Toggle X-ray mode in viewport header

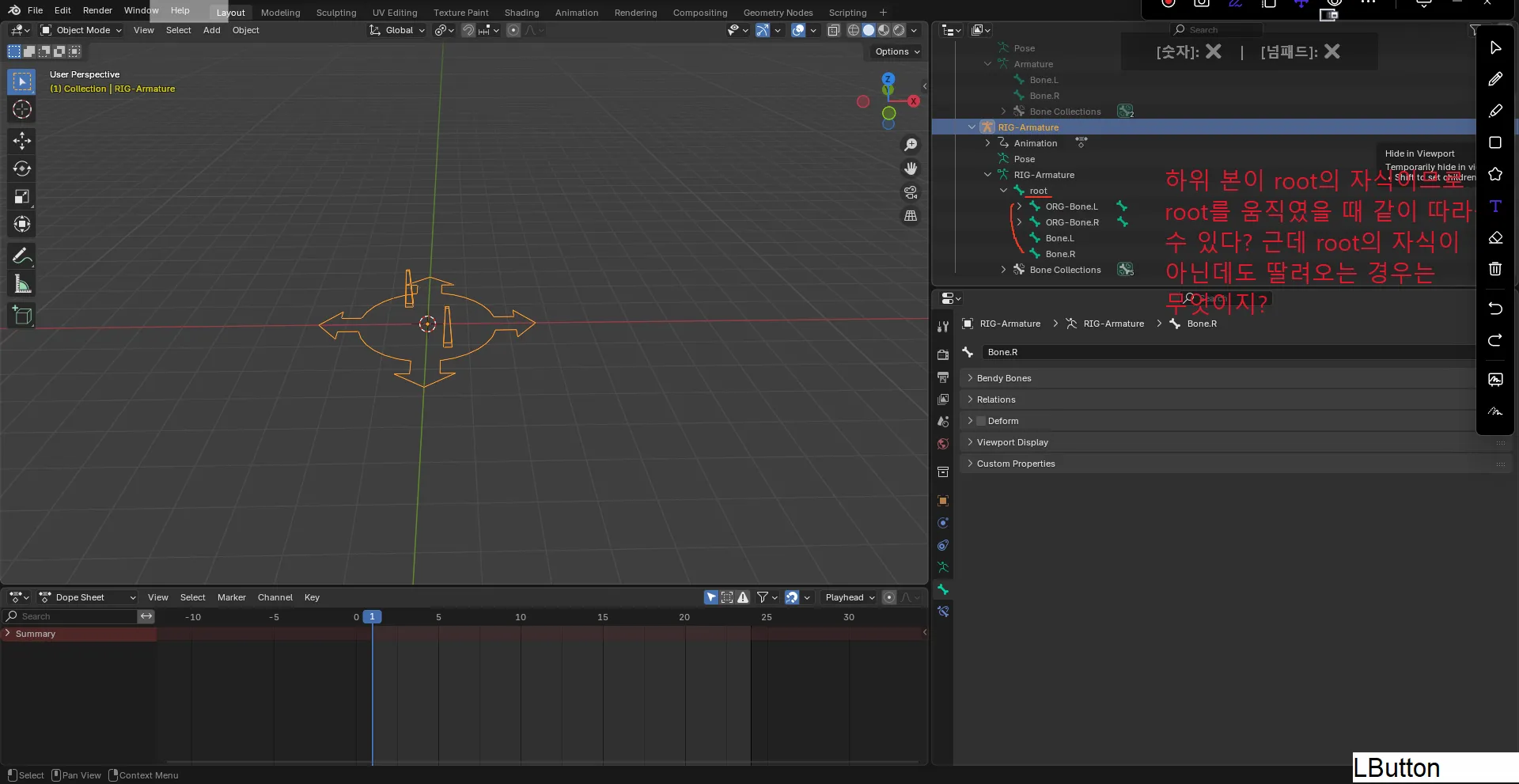(834, 30)
